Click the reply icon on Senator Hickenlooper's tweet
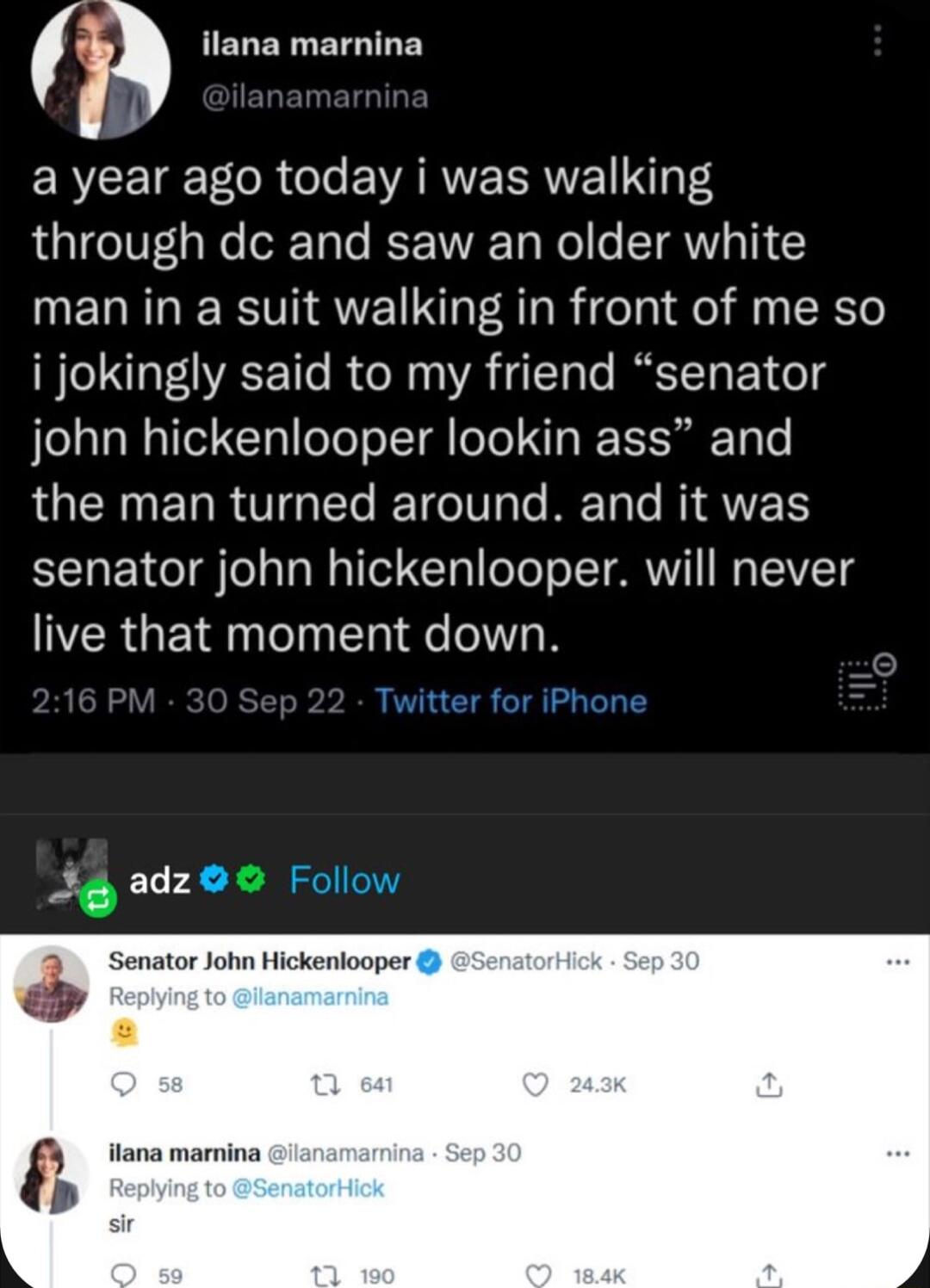Screen dimensions: 930x1288 point(123,1084)
